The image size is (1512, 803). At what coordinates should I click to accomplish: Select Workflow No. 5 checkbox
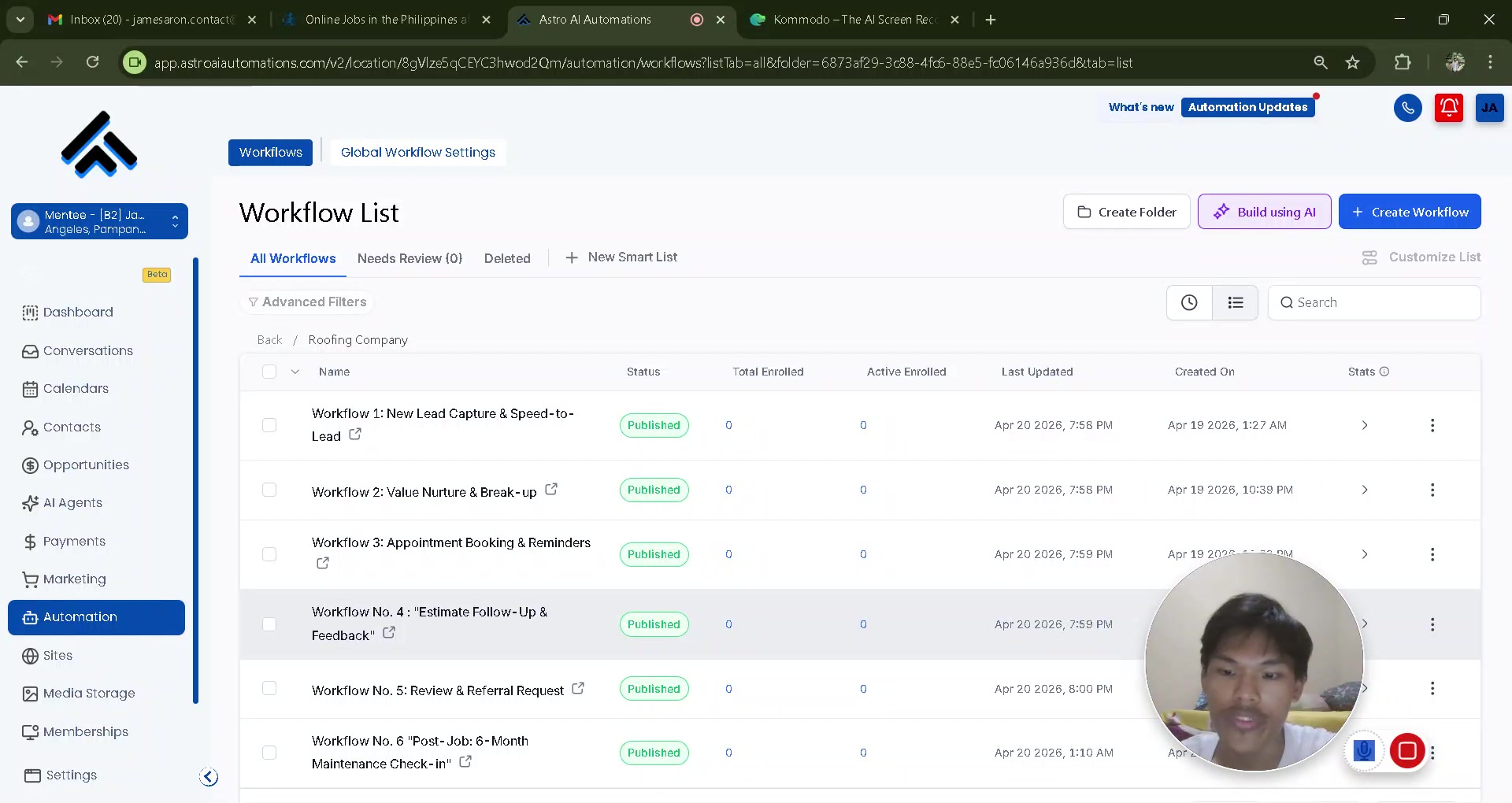[269, 688]
